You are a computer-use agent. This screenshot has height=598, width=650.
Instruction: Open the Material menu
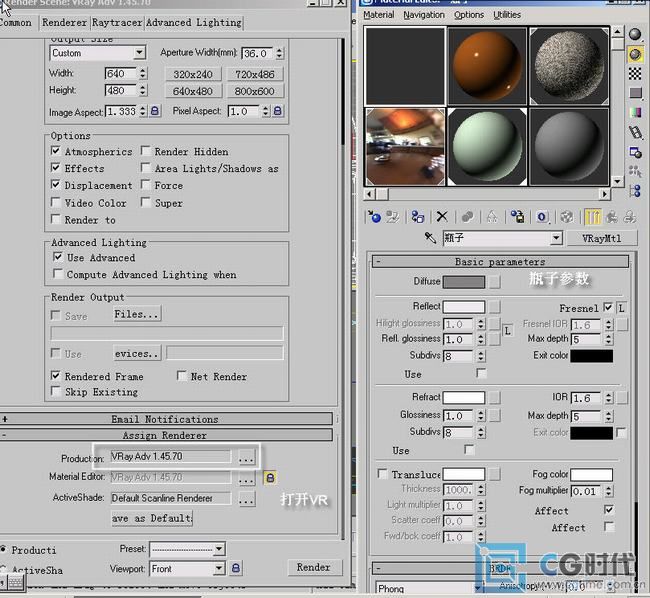(378, 15)
